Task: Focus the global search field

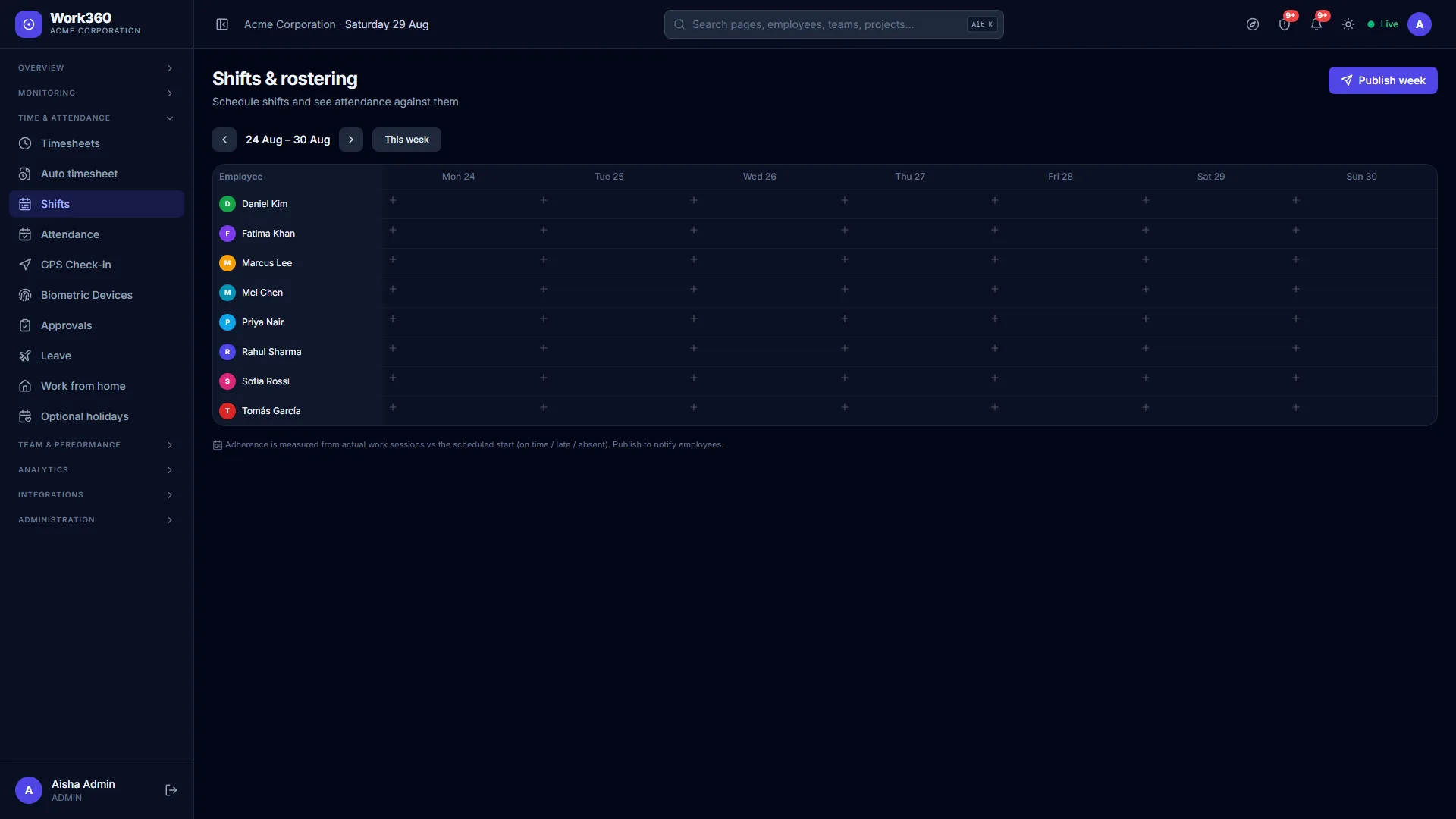Action: (834, 24)
